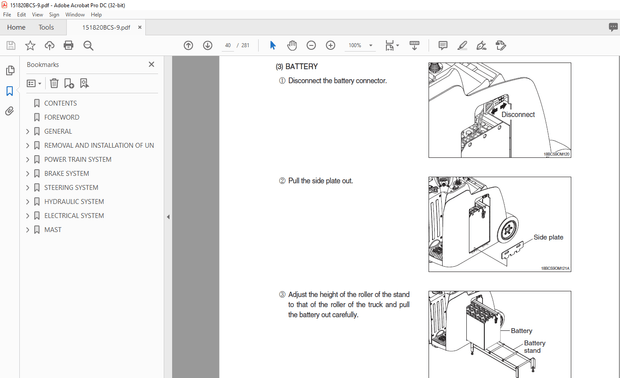
Task: Expand the GENERAL bookmark
Action: 27,131
